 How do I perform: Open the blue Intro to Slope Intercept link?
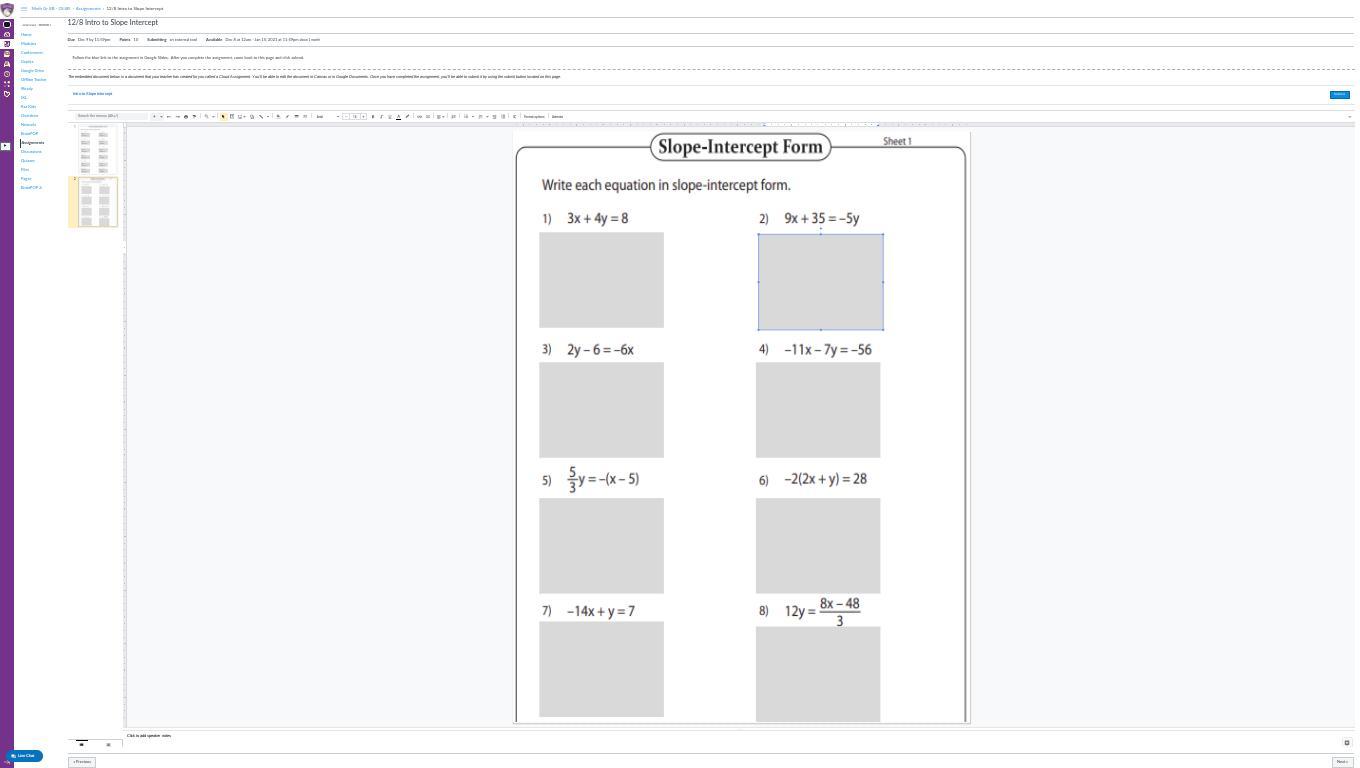(92, 94)
